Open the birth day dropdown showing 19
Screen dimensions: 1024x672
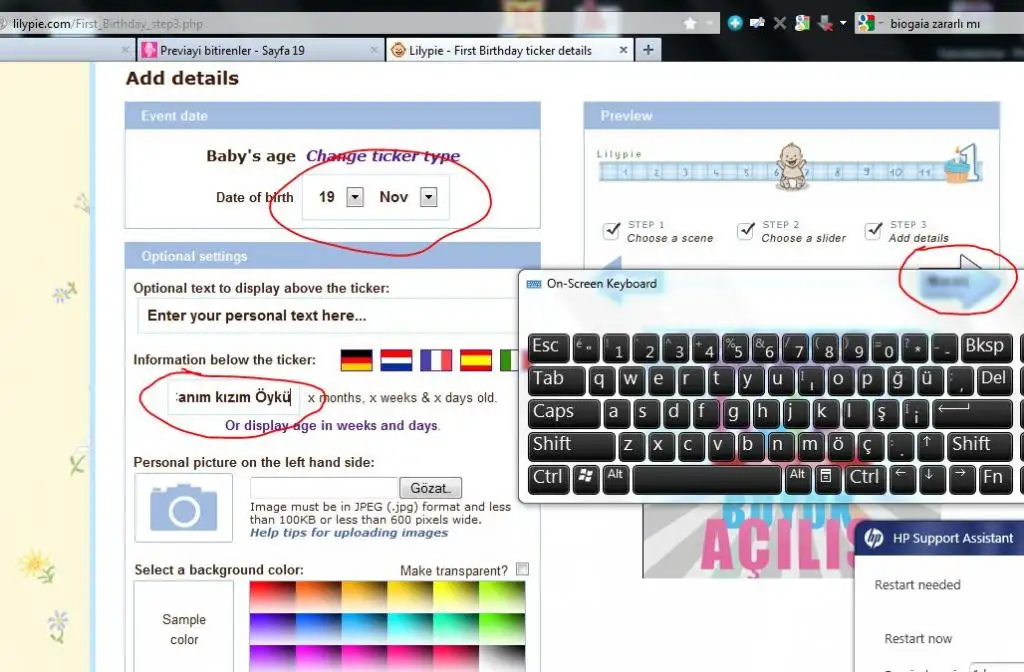click(x=355, y=197)
